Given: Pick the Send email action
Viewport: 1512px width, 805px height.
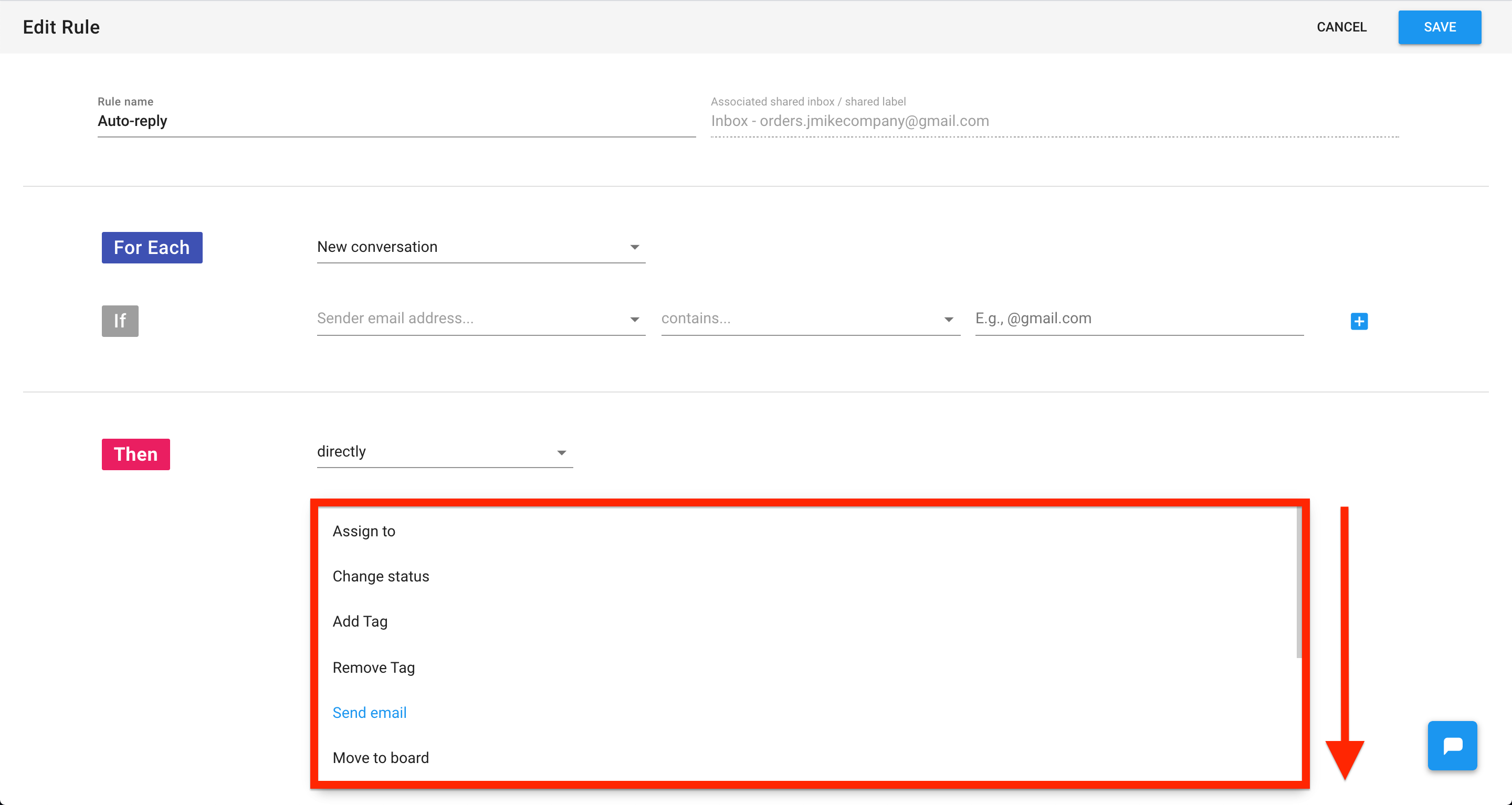Looking at the screenshot, I should click(x=807, y=712).
